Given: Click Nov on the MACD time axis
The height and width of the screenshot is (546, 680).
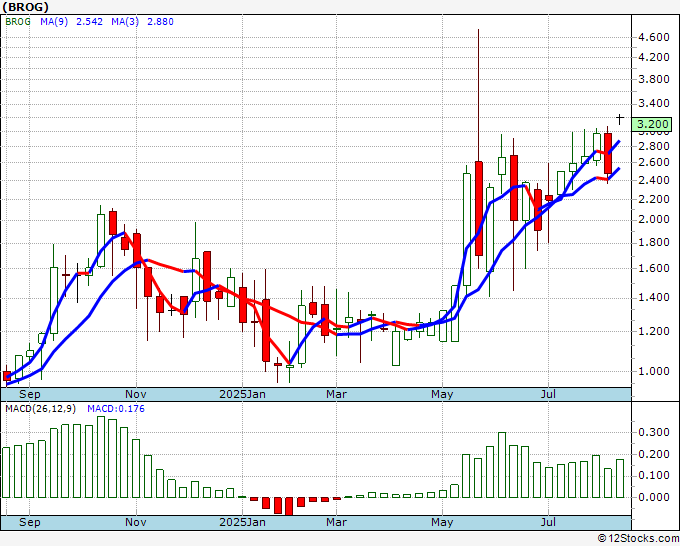Looking at the screenshot, I should 136,522.
